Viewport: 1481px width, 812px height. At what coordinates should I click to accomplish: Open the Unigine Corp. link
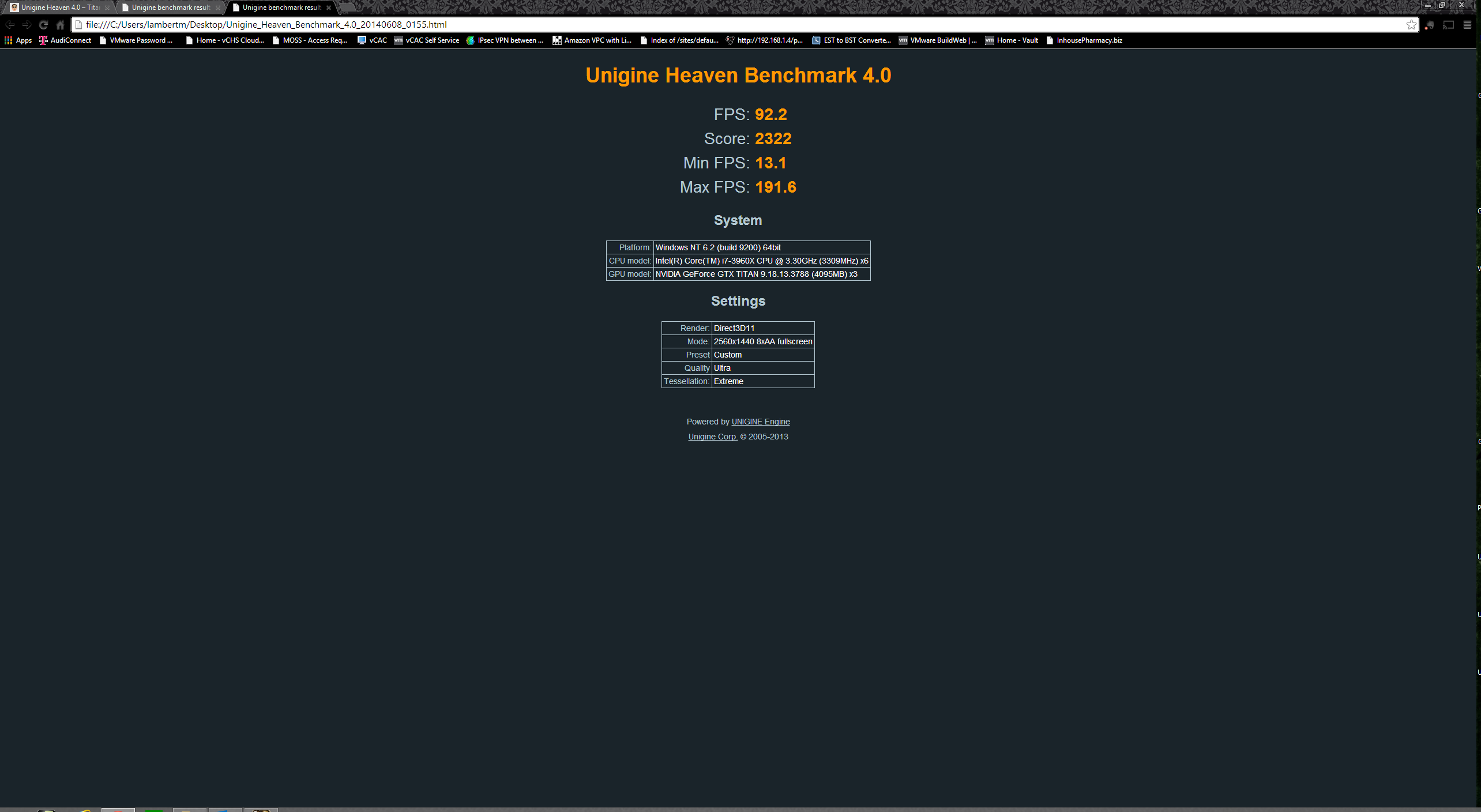tap(712, 437)
